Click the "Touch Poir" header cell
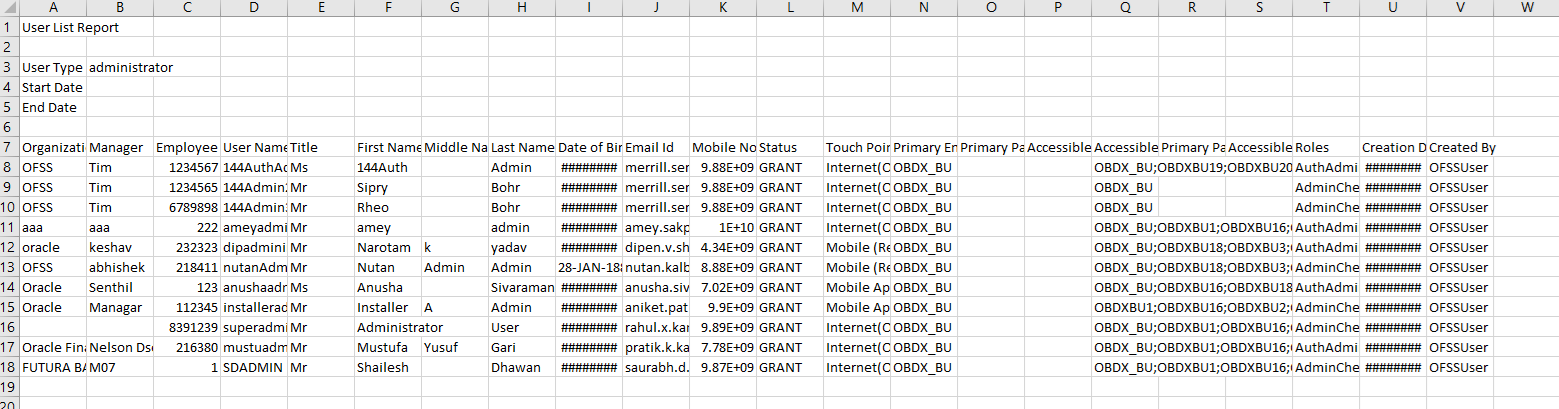This screenshot has height=409, width=1559. pos(856,147)
